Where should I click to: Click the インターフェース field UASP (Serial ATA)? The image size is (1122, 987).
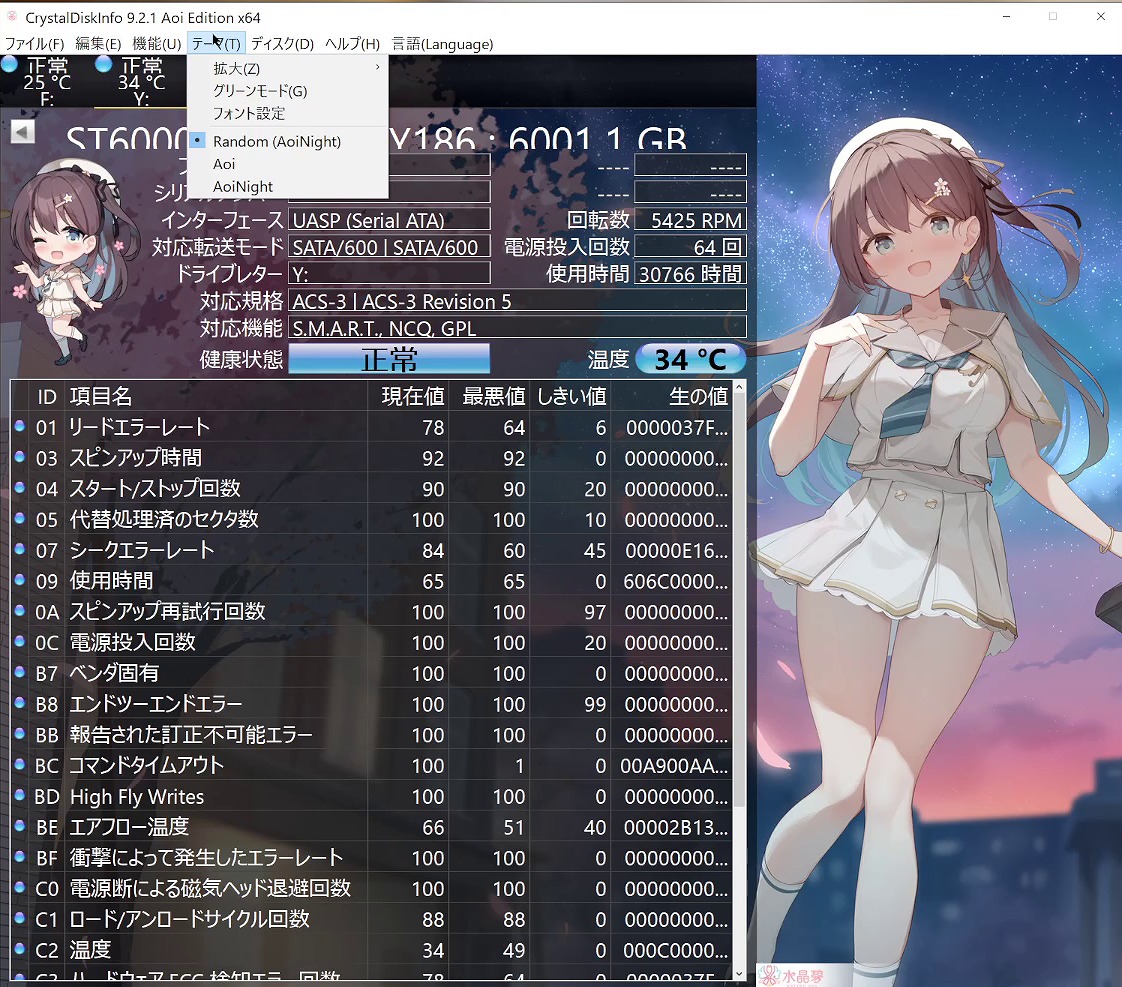click(x=389, y=220)
